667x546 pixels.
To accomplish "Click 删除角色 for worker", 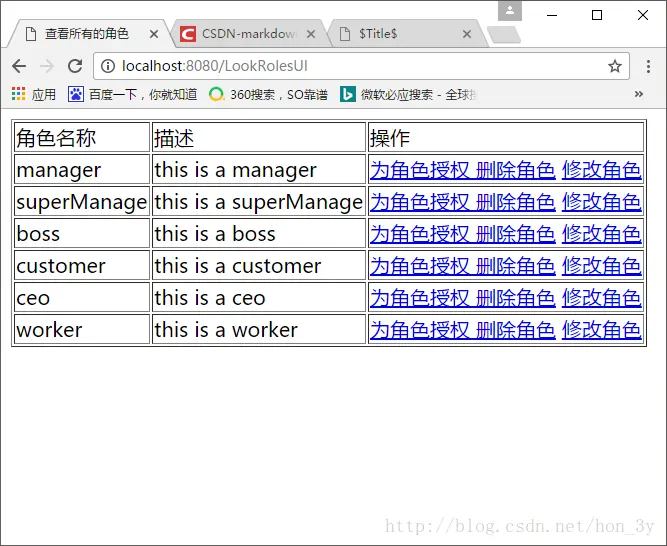I will 516,330.
